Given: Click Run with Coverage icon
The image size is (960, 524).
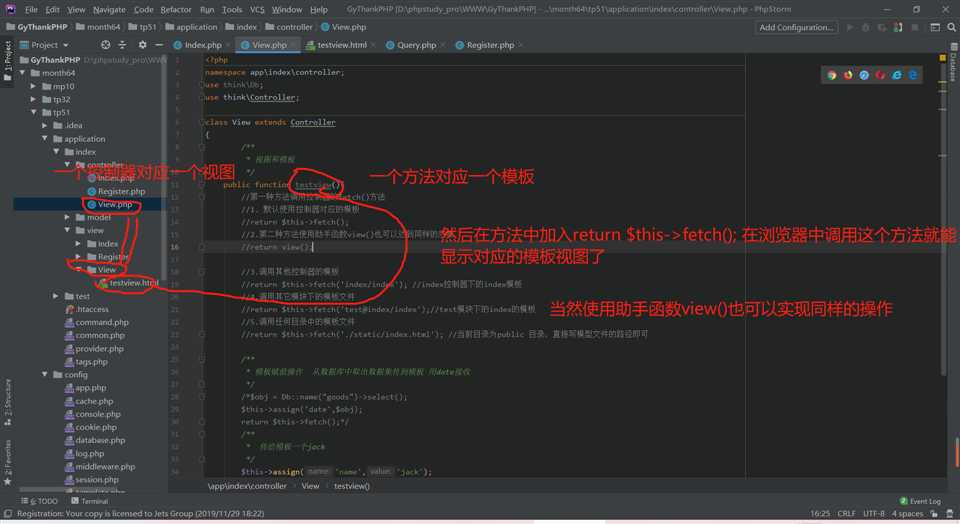Looking at the screenshot, I should 882,28.
